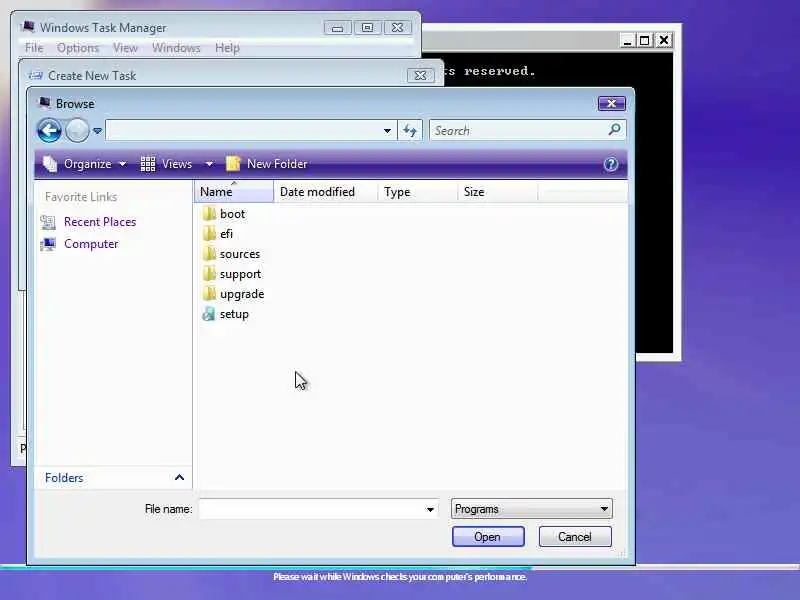Open Help via question mark icon
The width and height of the screenshot is (800, 600).
[611, 164]
